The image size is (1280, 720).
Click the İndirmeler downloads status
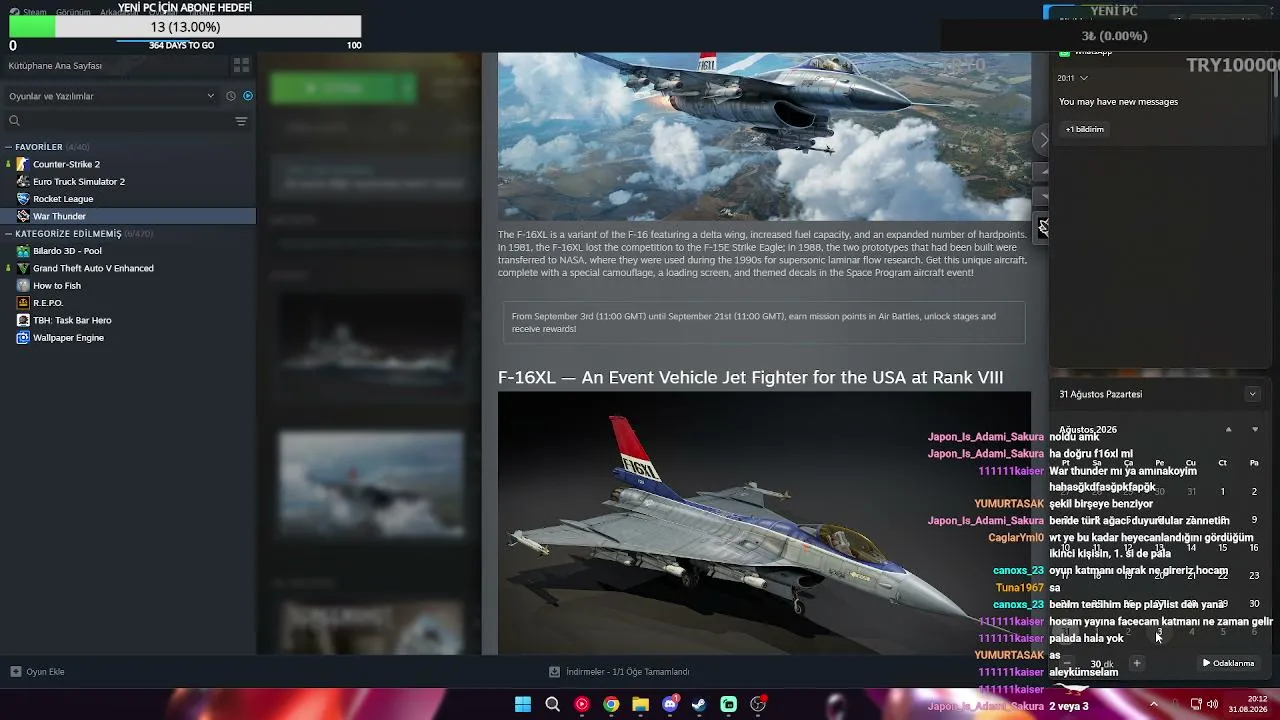point(620,672)
